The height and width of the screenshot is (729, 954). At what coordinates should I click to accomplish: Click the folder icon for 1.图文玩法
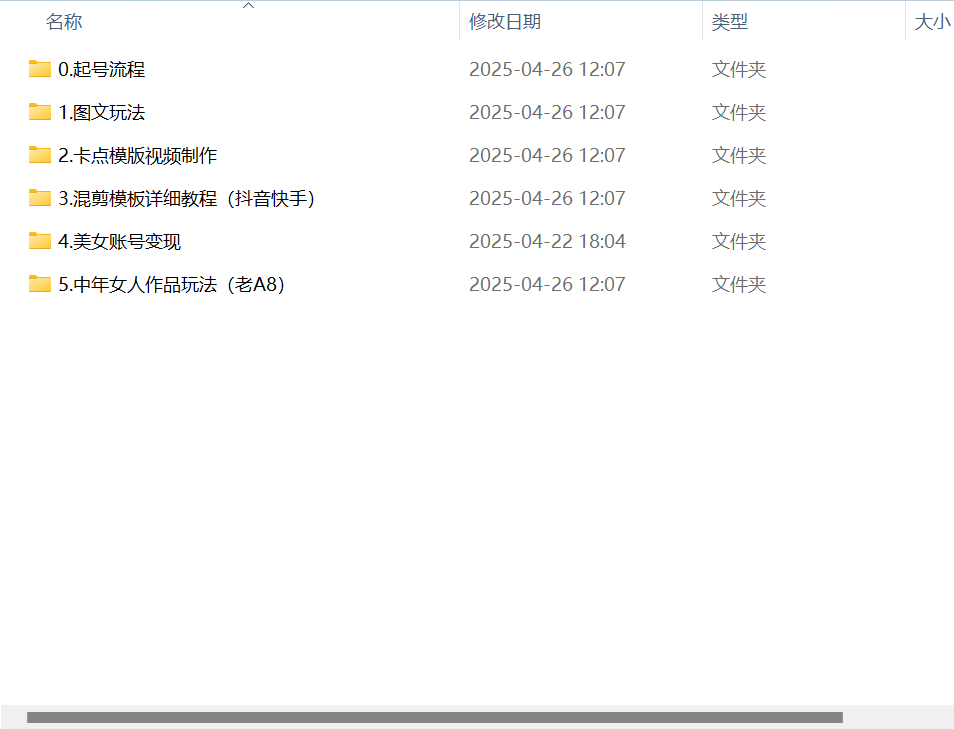click(38, 112)
